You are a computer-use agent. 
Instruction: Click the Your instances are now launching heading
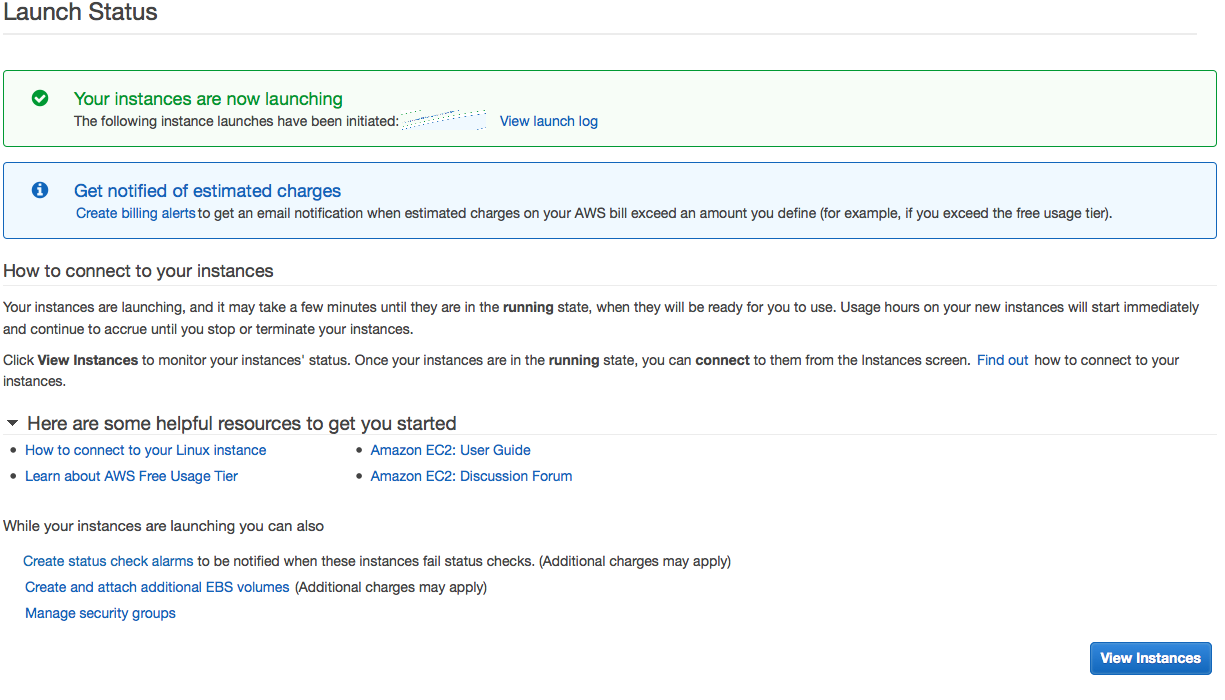point(208,98)
